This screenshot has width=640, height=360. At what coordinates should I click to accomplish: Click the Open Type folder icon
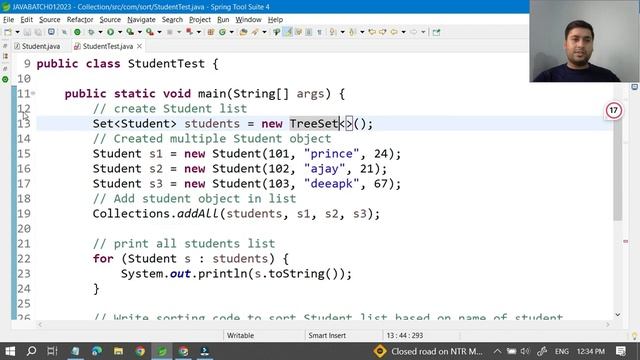[243, 32]
